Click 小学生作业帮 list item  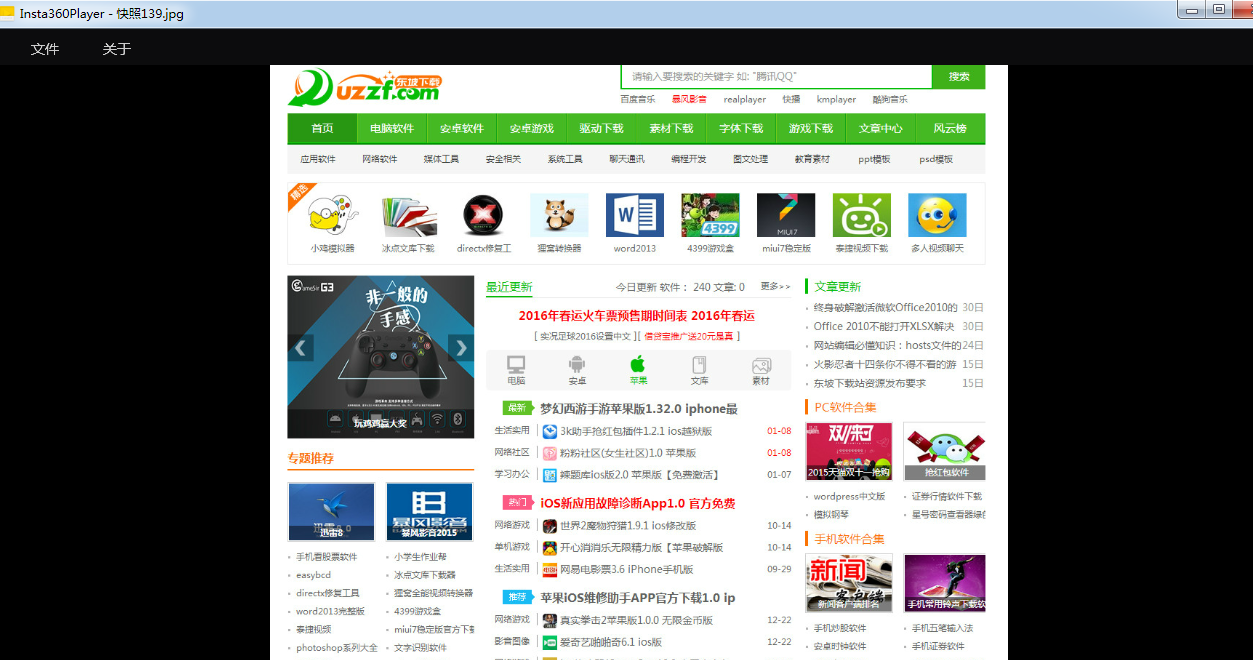pos(420,557)
